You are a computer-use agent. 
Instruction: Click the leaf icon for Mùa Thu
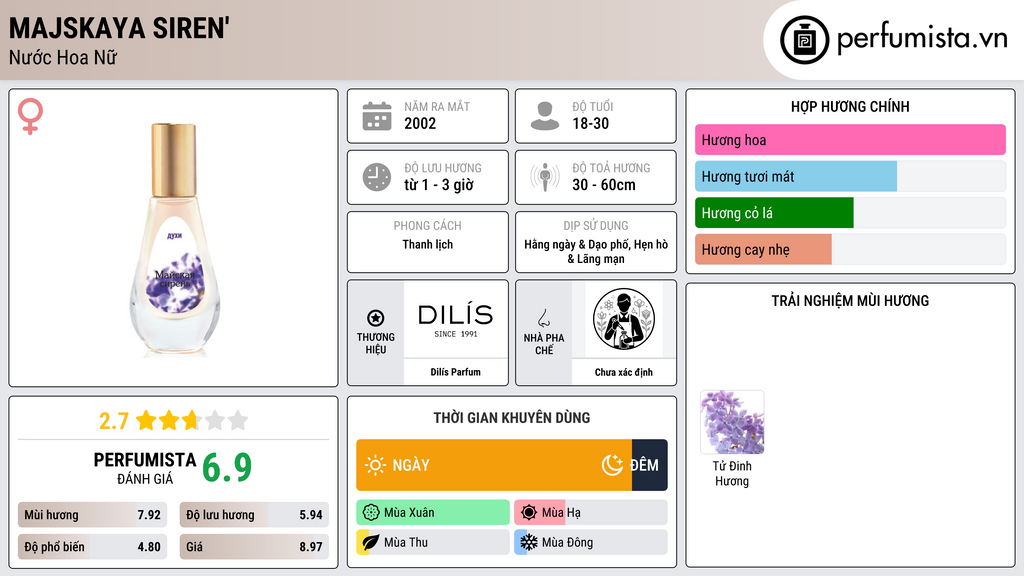[x=371, y=542]
